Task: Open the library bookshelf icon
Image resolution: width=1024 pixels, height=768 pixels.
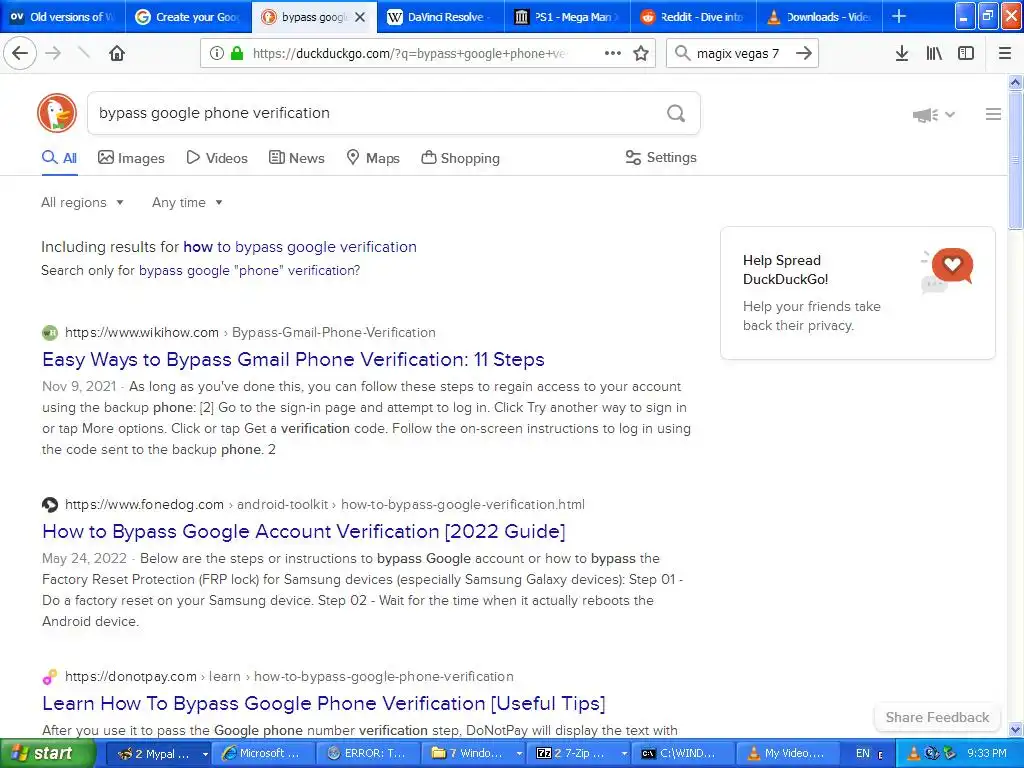Action: [934, 53]
